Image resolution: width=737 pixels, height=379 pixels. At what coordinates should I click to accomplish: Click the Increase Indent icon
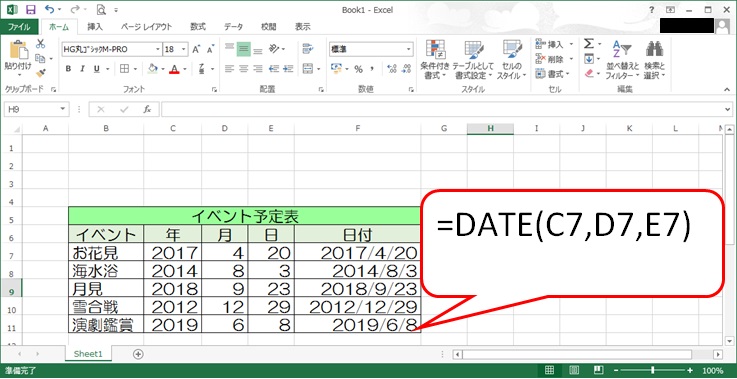tap(288, 69)
